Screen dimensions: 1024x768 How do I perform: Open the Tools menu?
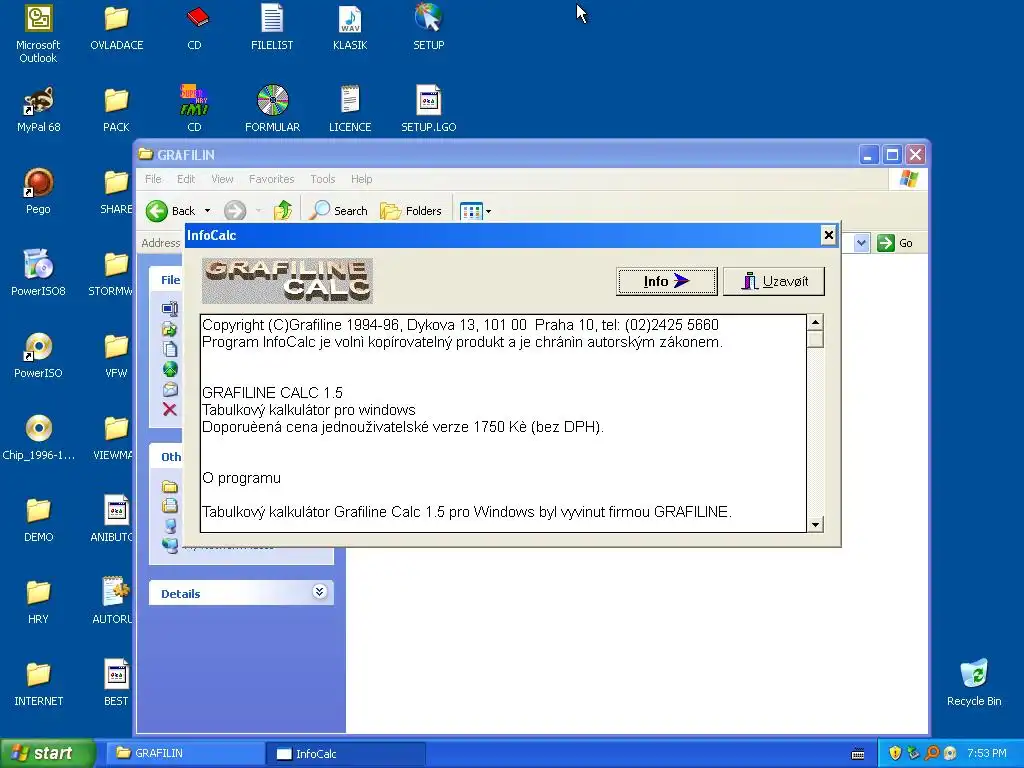pyautogui.click(x=323, y=179)
